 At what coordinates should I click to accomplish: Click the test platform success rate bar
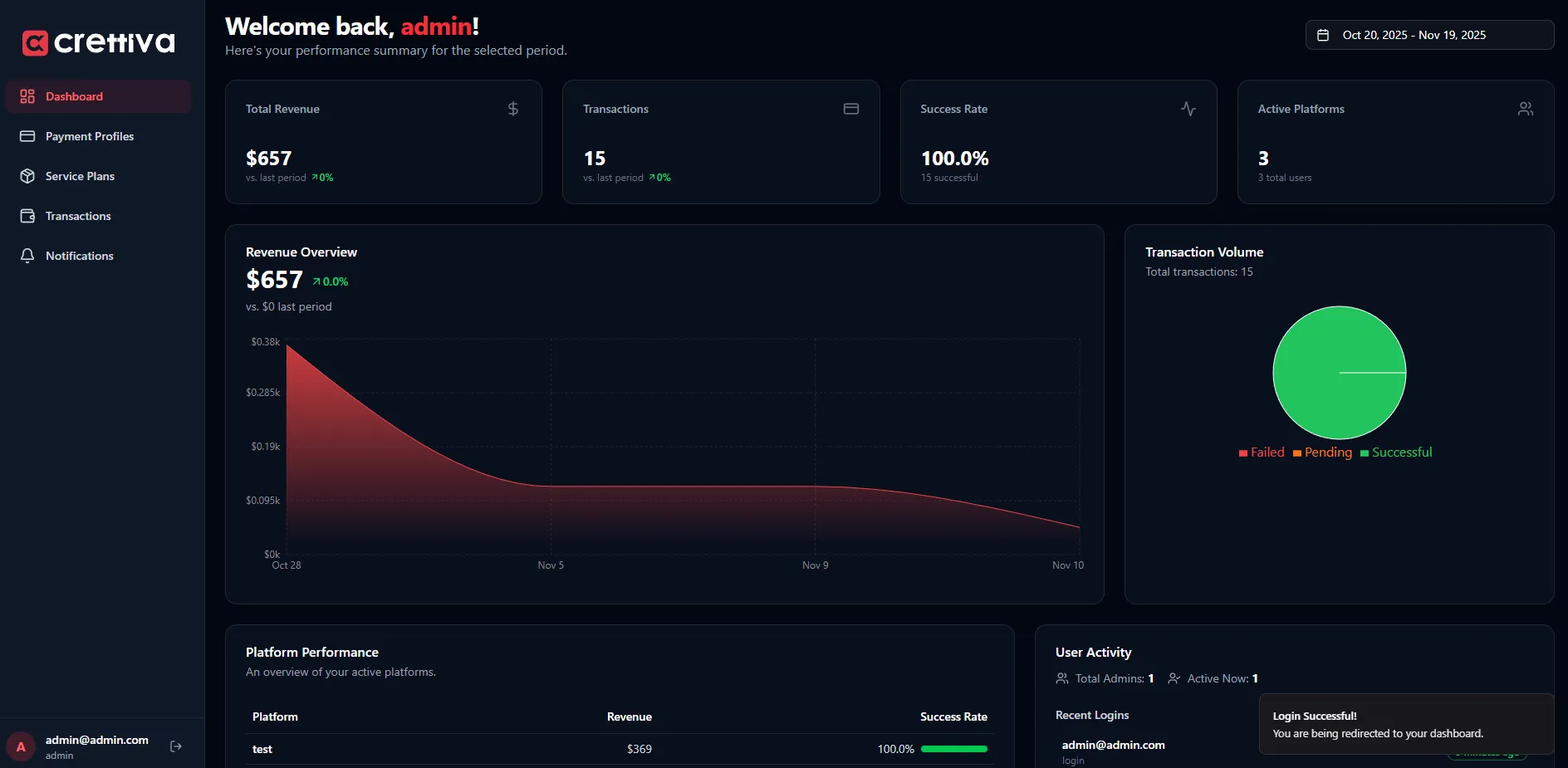click(x=954, y=749)
